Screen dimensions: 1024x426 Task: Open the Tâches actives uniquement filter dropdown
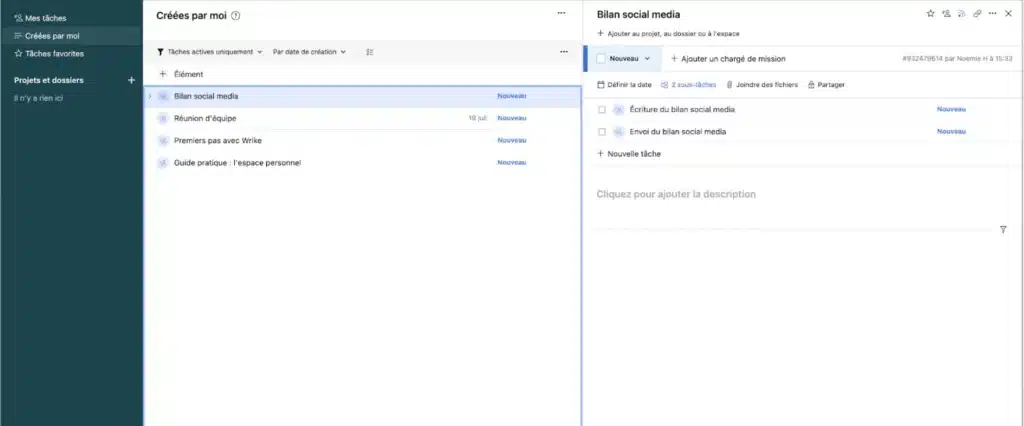coord(210,51)
